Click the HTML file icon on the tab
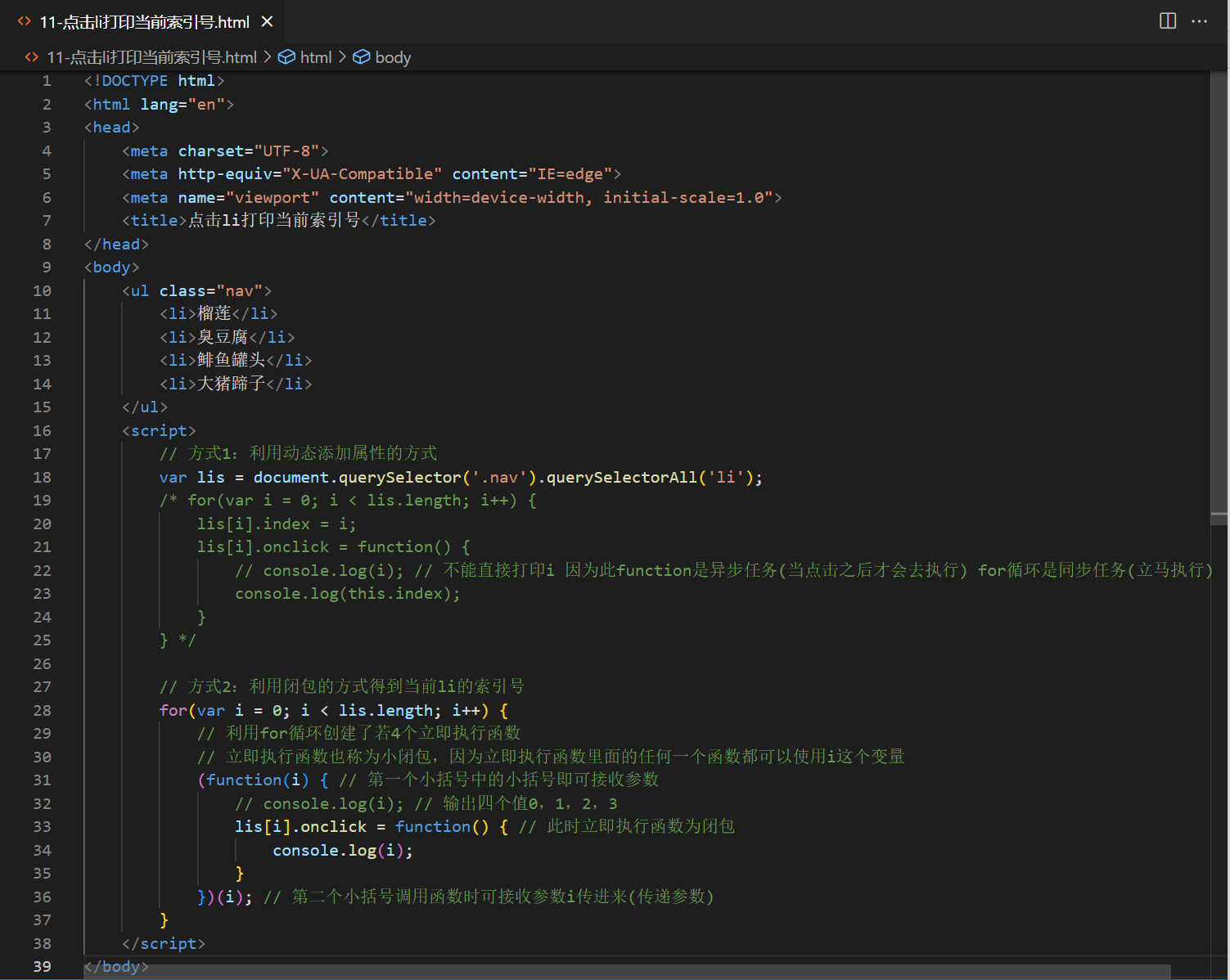 point(25,22)
